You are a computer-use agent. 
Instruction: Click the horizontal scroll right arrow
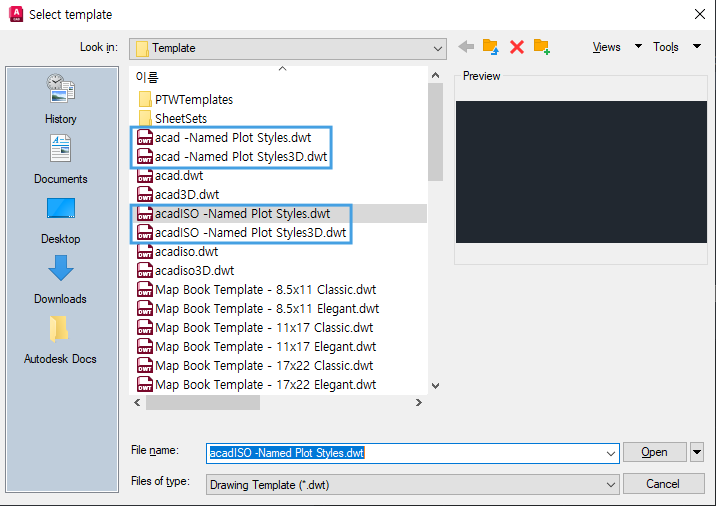click(418, 402)
